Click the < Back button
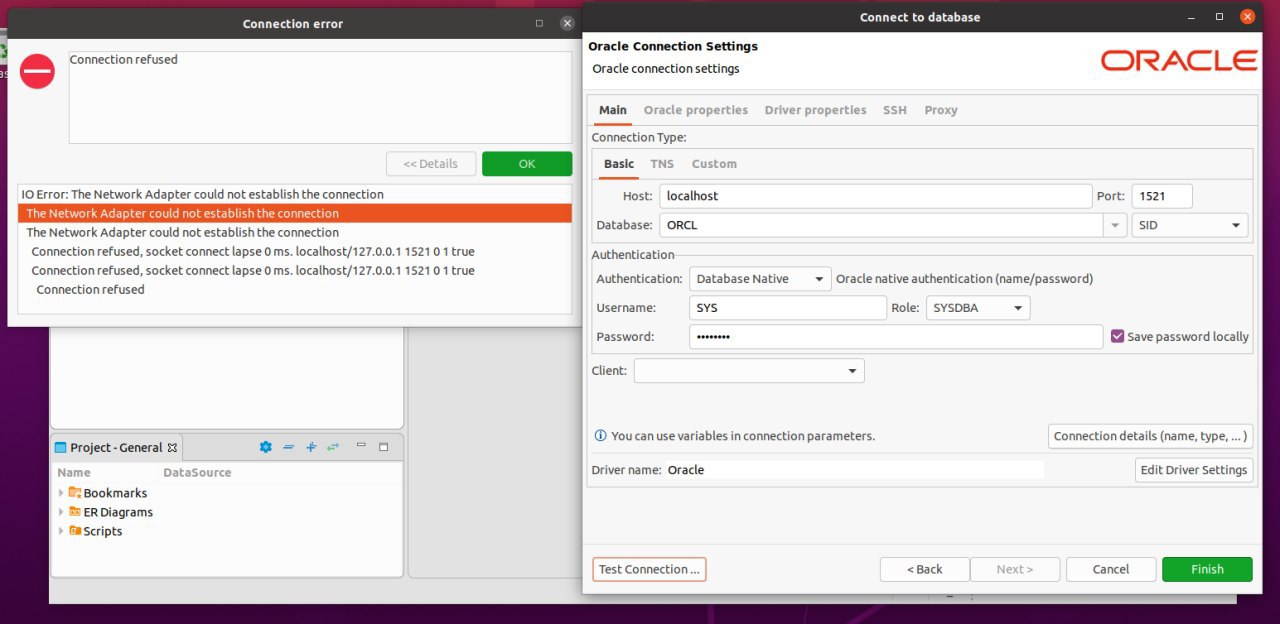The height and width of the screenshot is (624, 1280). click(925, 569)
